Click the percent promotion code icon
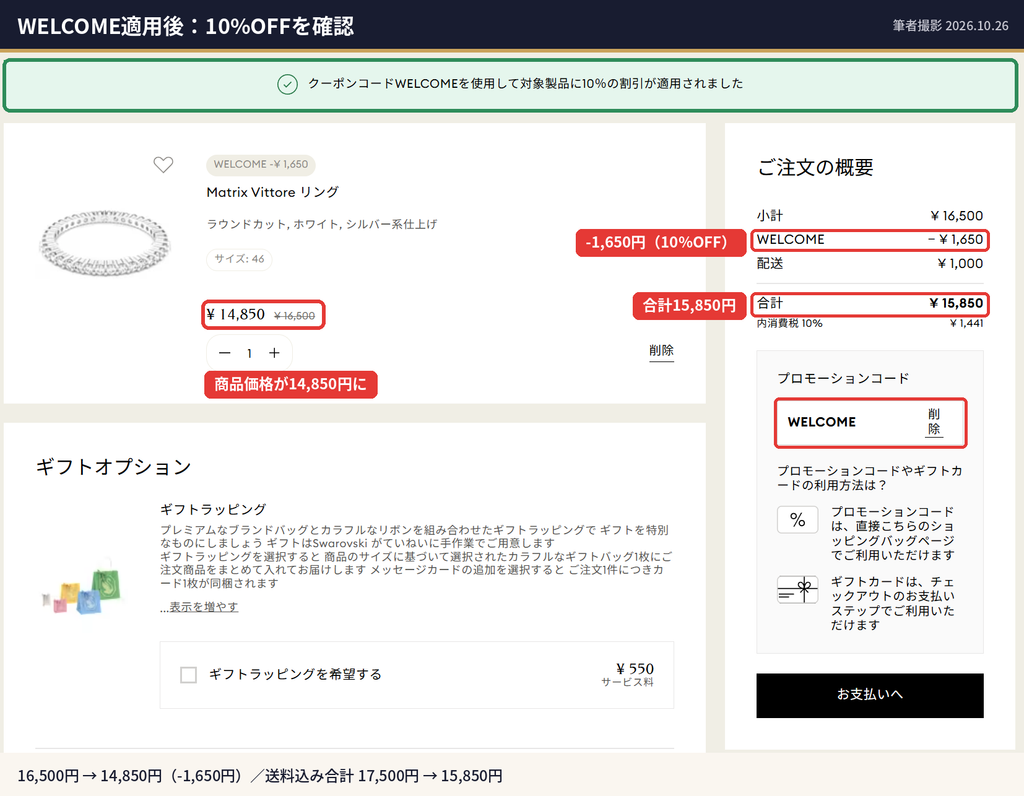The width and height of the screenshot is (1024, 796). click(797, 520)
